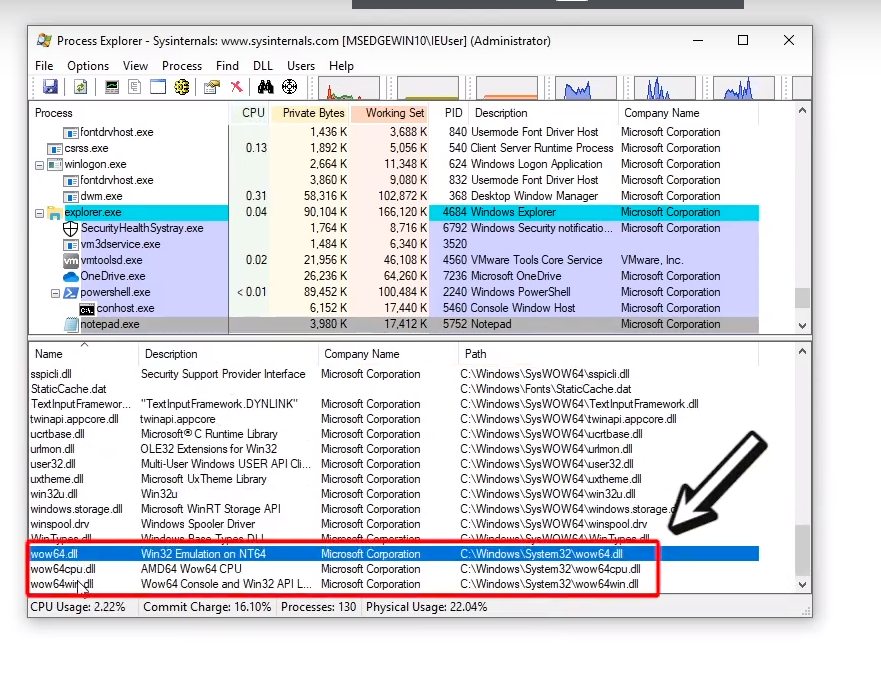The height and width of the screenshot is (676, 881).
Task: Toggle the Show Process Tree icon
Action: coord(134,87)
